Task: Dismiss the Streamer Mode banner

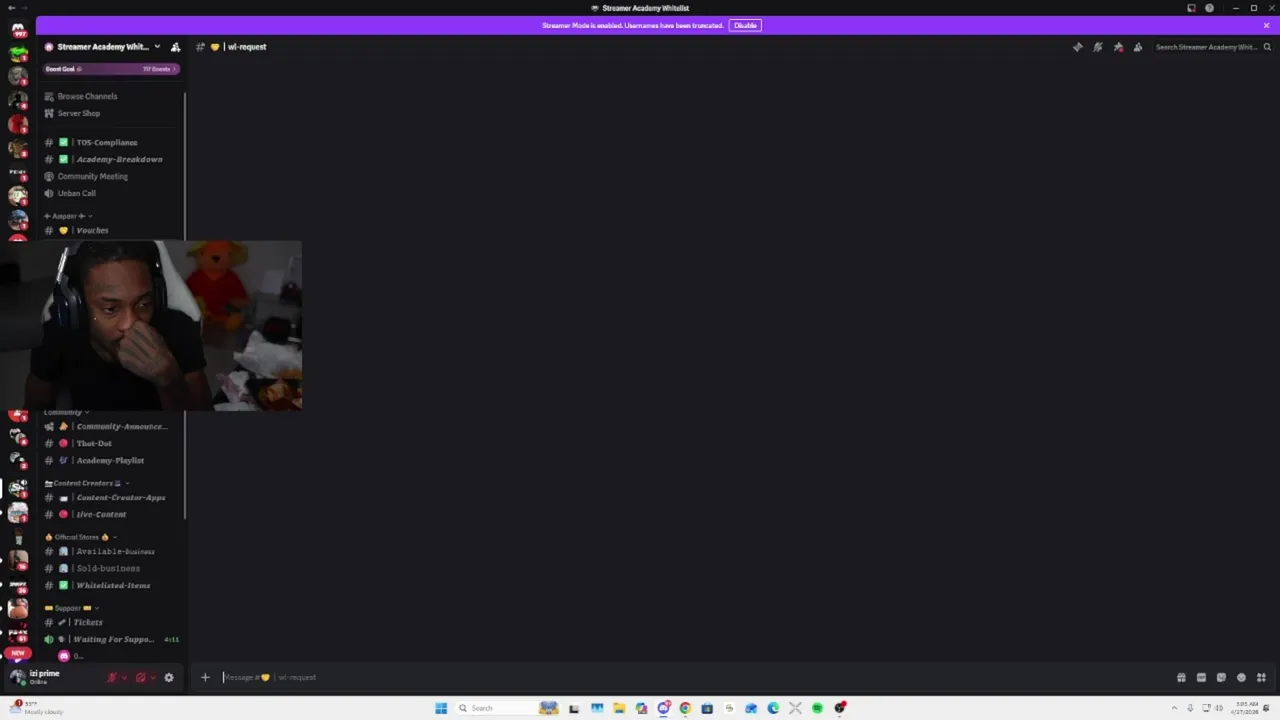Action: click(x=1266, y=25)
